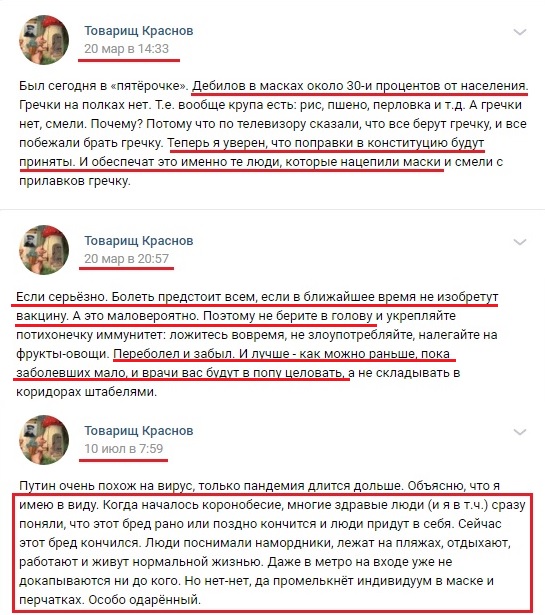Image resolution: width=545 pixels, height=615 pixels.
Task: Open avatar of the 10 июл post
Action: tap(44, 440)
